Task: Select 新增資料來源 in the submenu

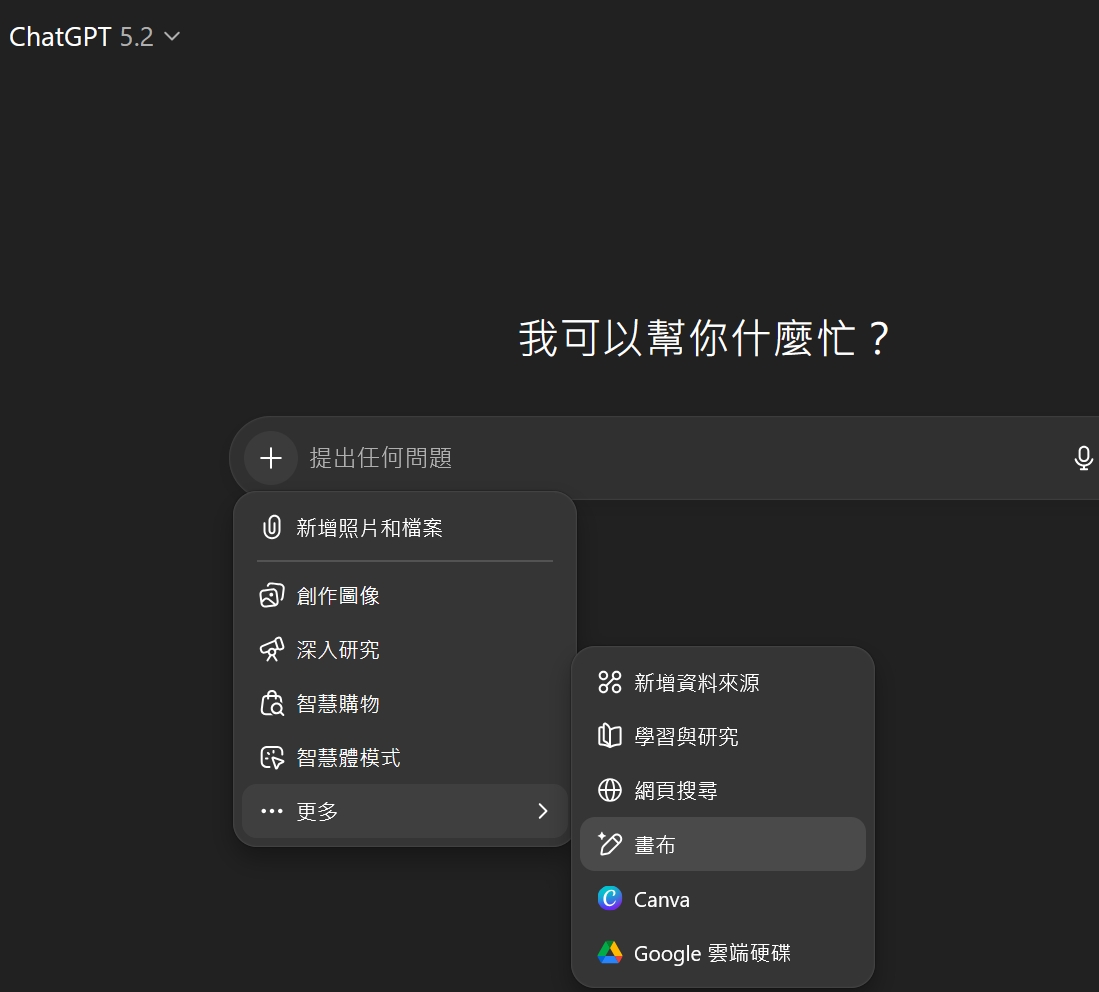Action: (696, 683)
